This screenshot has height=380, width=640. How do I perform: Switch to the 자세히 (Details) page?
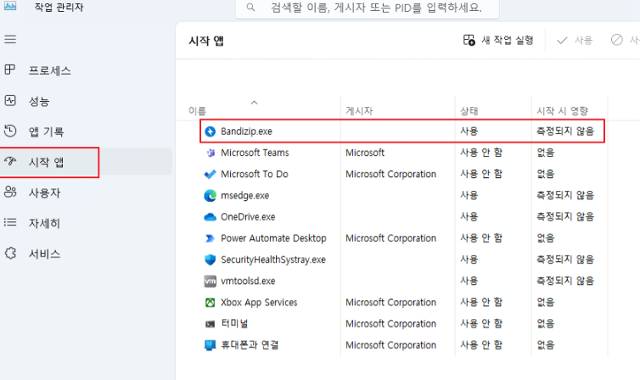[44, 223]
